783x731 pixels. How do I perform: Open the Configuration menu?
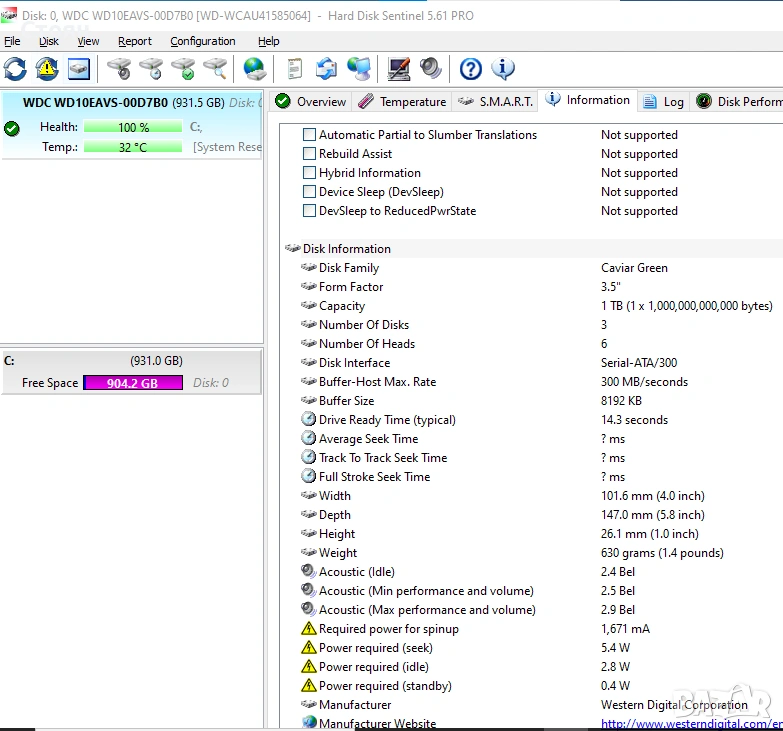(x=202, y=41)
